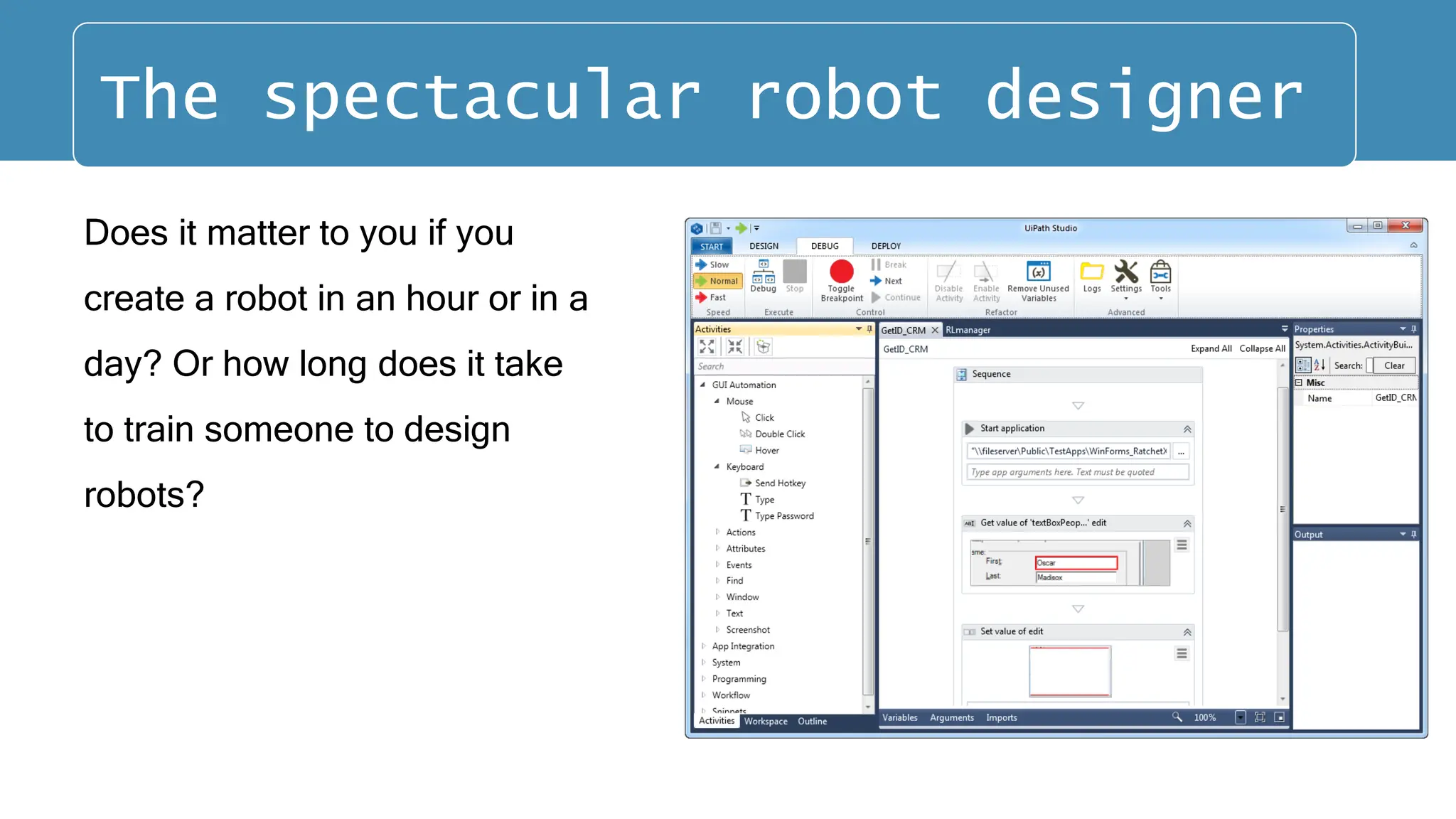Click the Clear button in Properties
This screenshot has width=1456, height=819.
(x=1393, y=365)
